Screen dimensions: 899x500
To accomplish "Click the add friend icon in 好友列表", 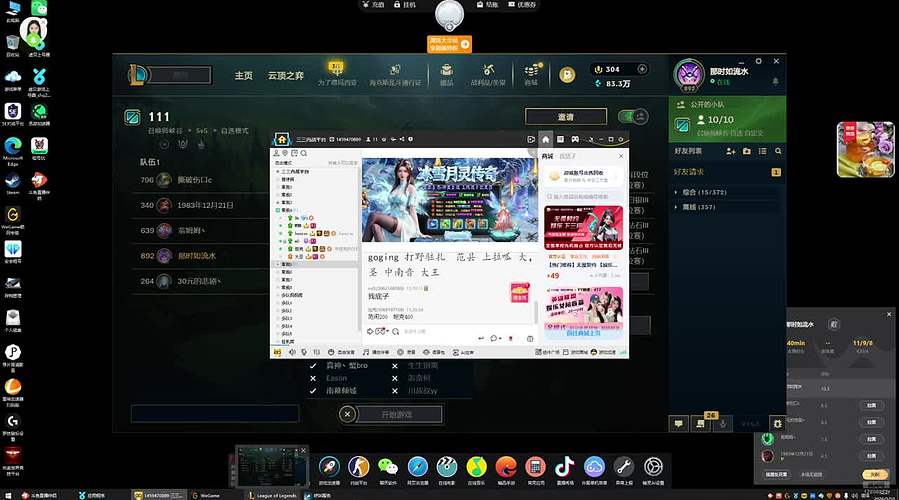I will click(x=730, y=151).
